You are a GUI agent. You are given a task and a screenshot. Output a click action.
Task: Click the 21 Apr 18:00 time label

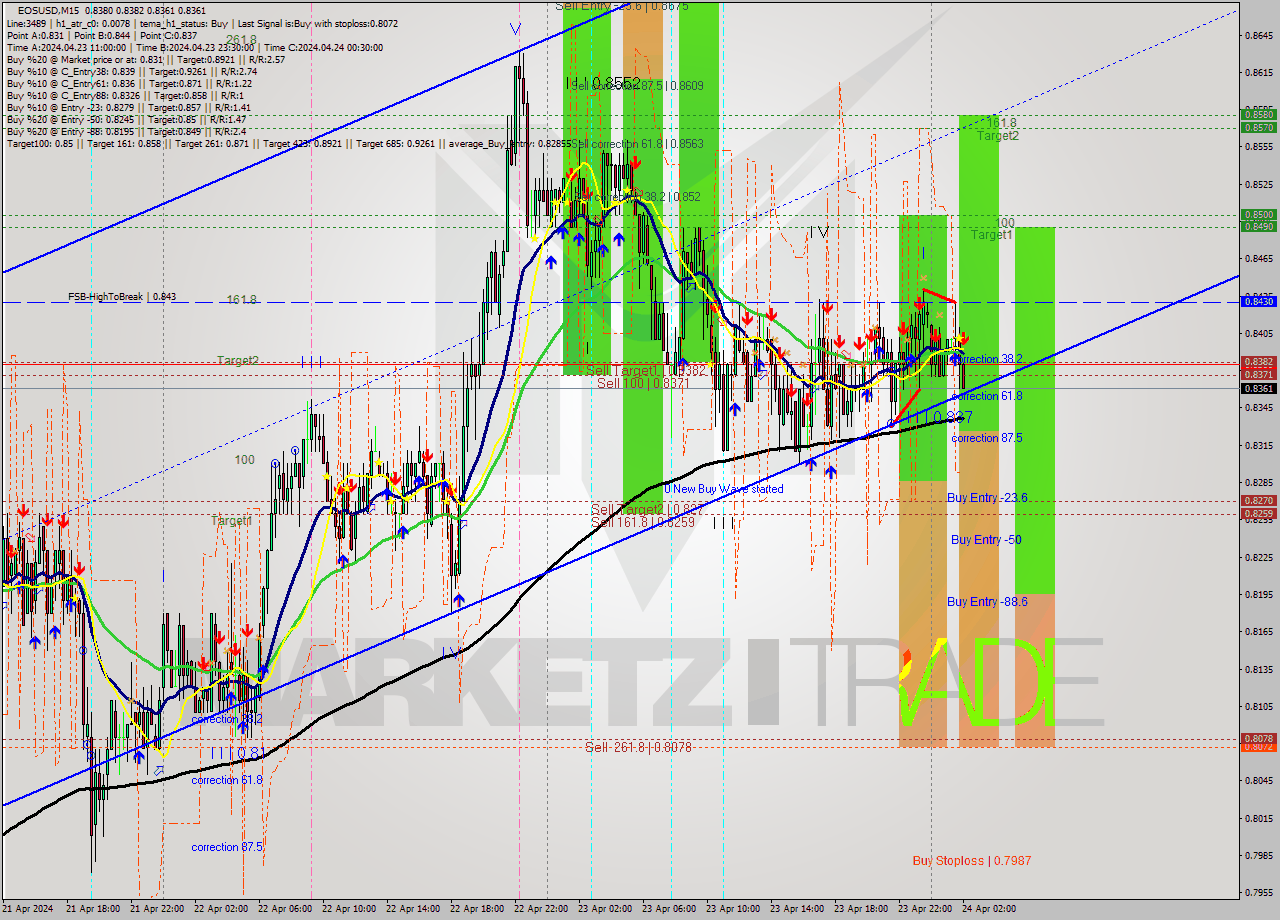point(93,909)
